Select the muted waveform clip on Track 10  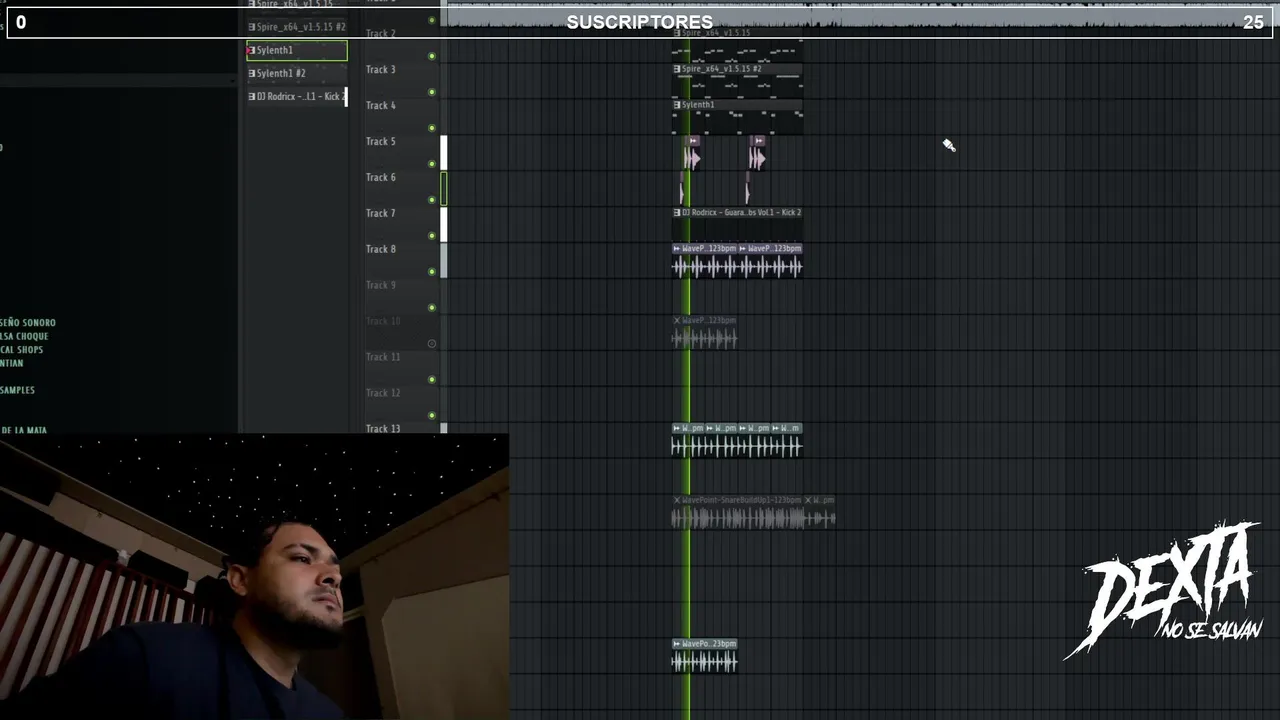[x=704, y=339]
